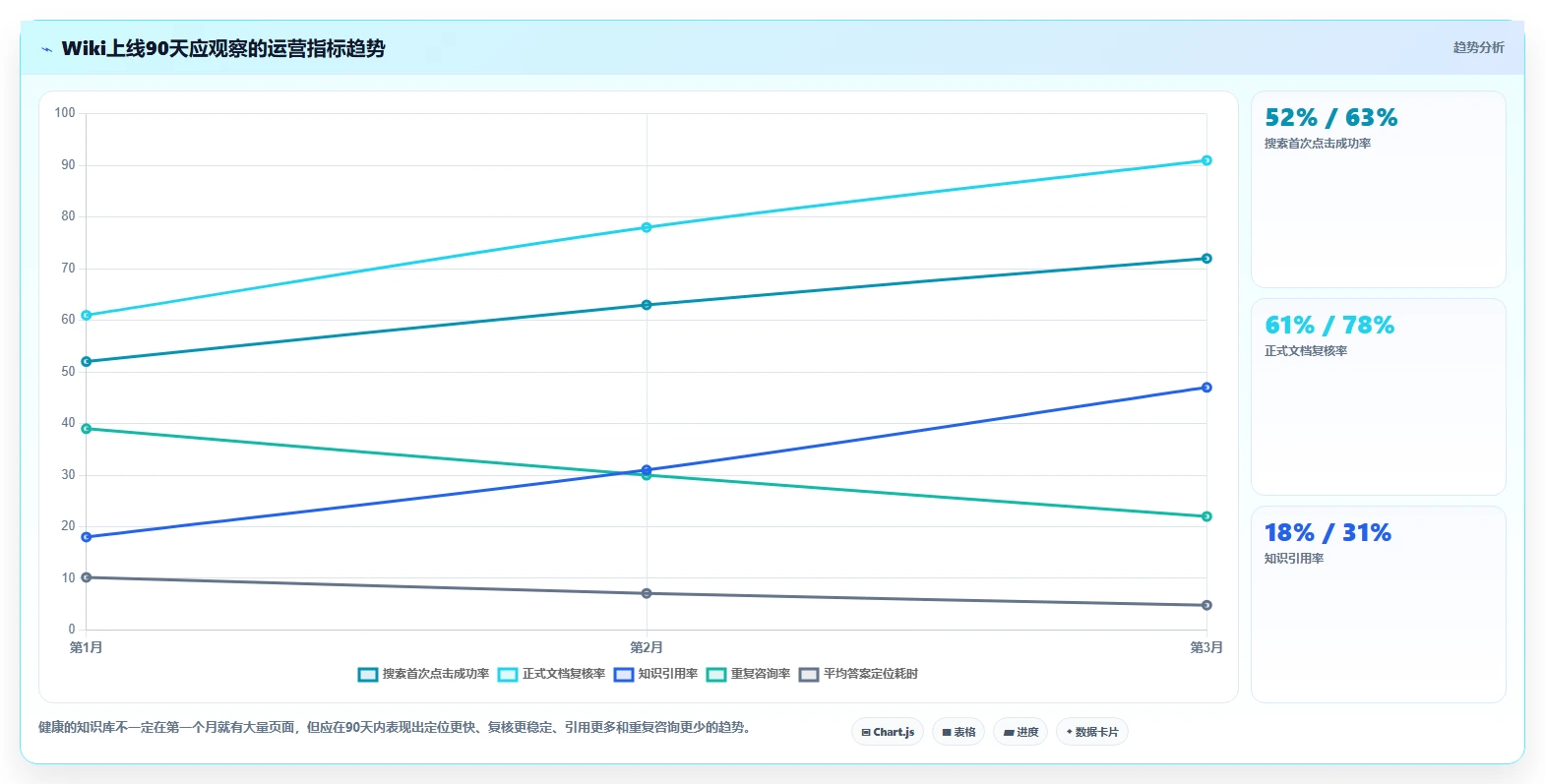Toggle 搜索首次点击成功率 legend series
The width and height of the screenshot is (1545, 784).
click(423, 674)
